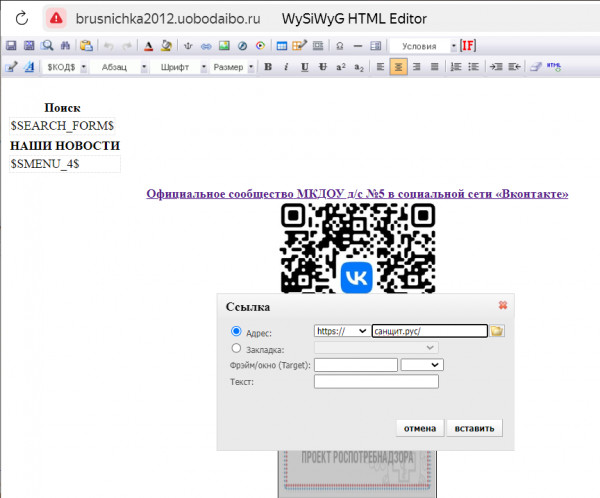The width and height of the screenshot is (600, 498).
Task: Open the Вконтакте community link
Action: coord(357,194)
